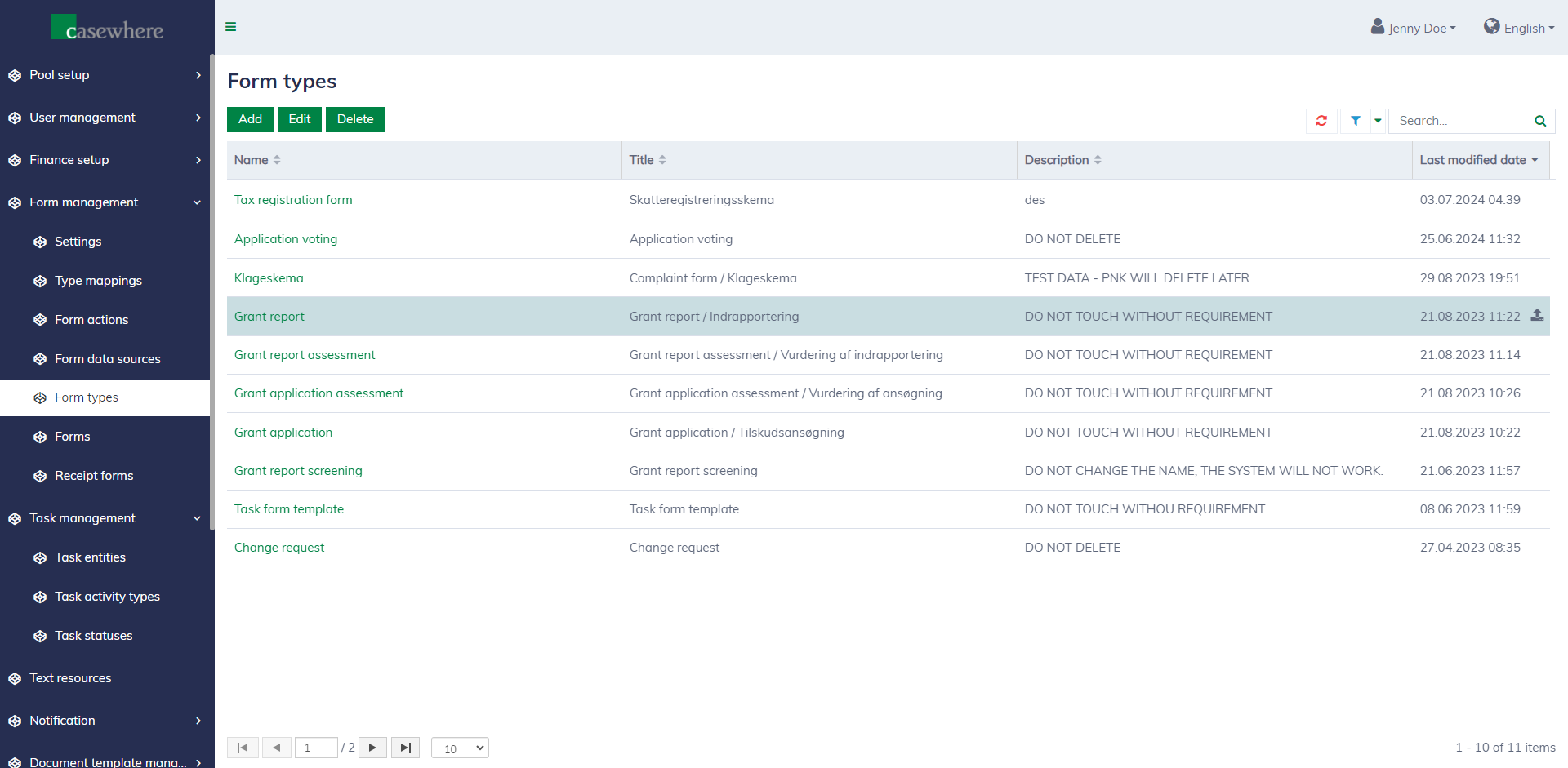
Task: Open the Jenny Doe user menu
Action: 1414,28
